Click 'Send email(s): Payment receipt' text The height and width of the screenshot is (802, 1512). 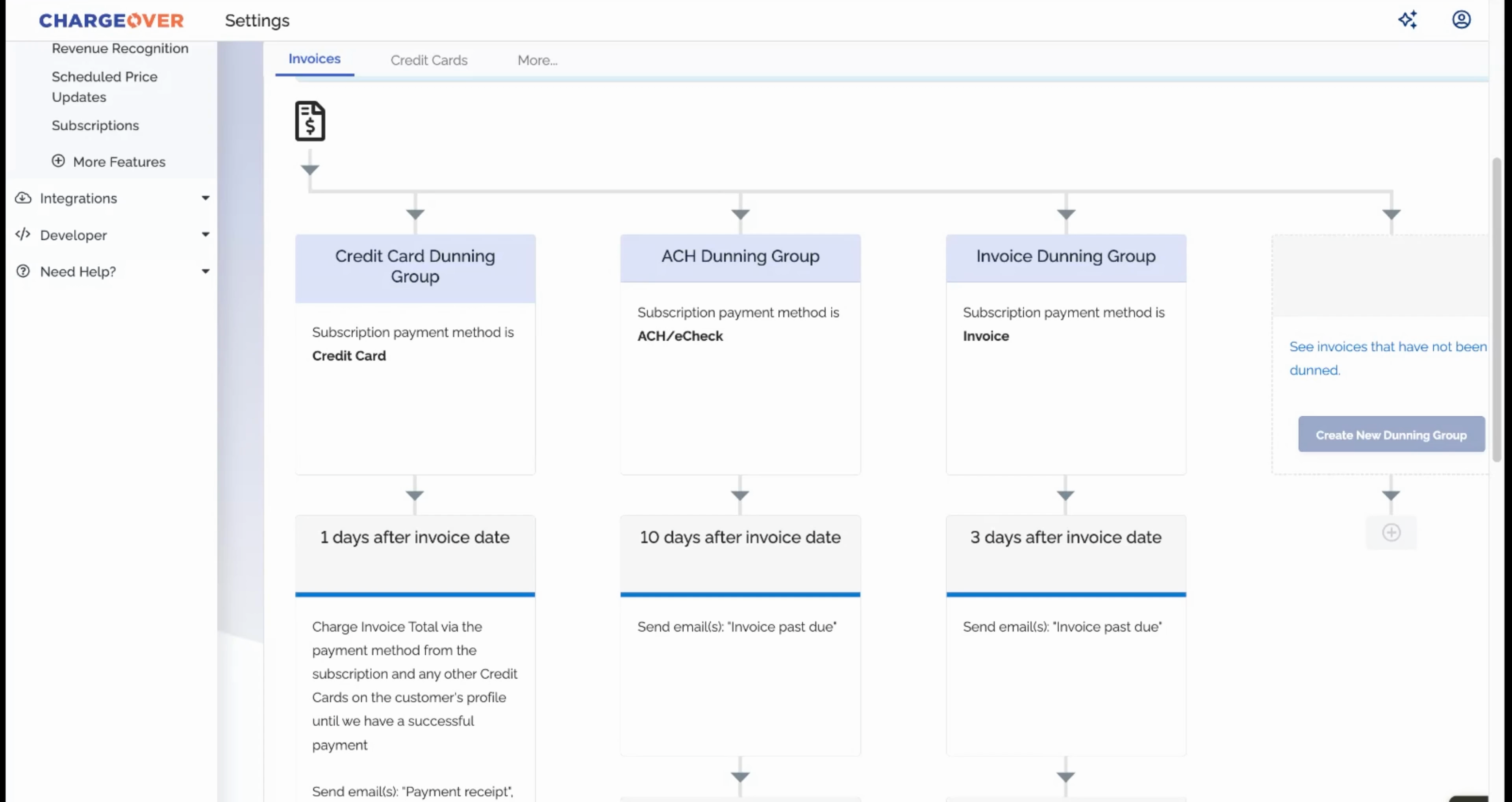413,791
